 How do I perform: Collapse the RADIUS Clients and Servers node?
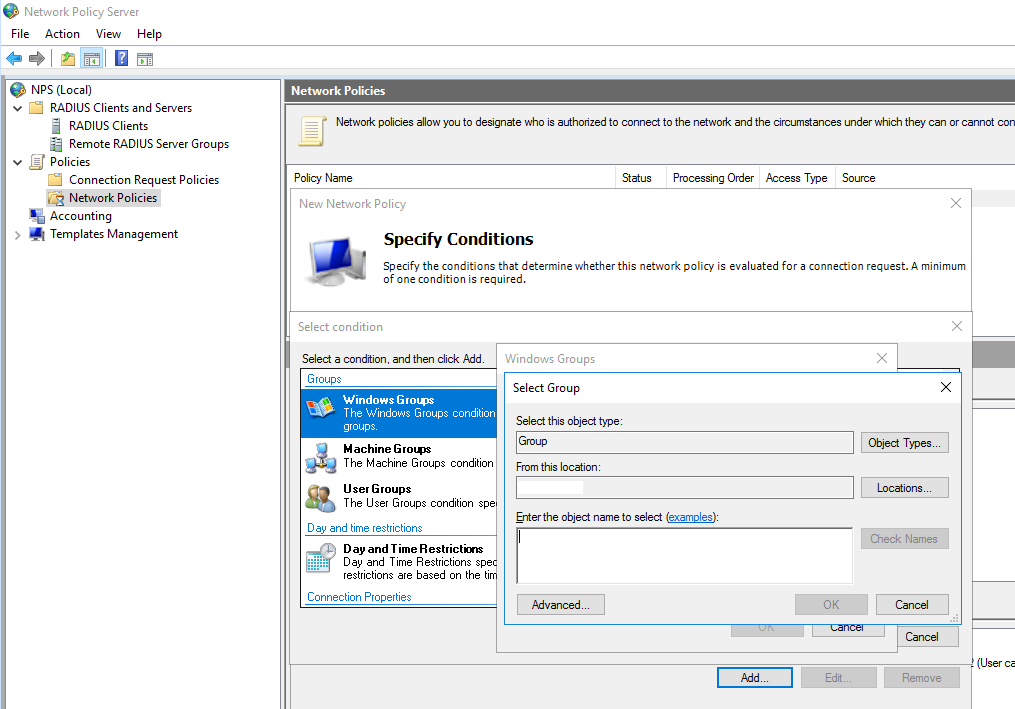pos(17,108)
